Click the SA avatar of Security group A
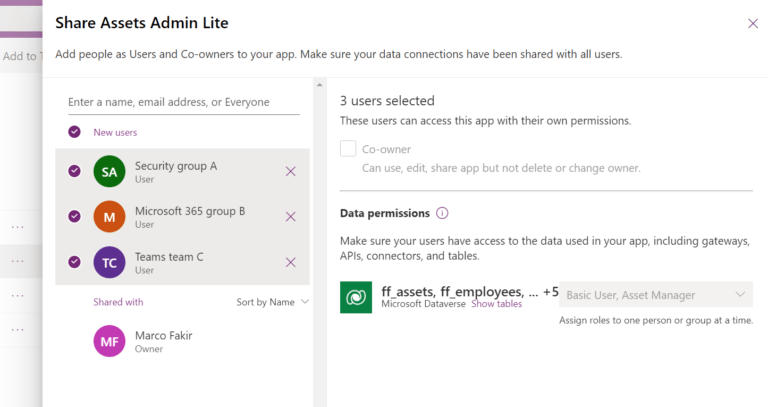 [109, 171]
